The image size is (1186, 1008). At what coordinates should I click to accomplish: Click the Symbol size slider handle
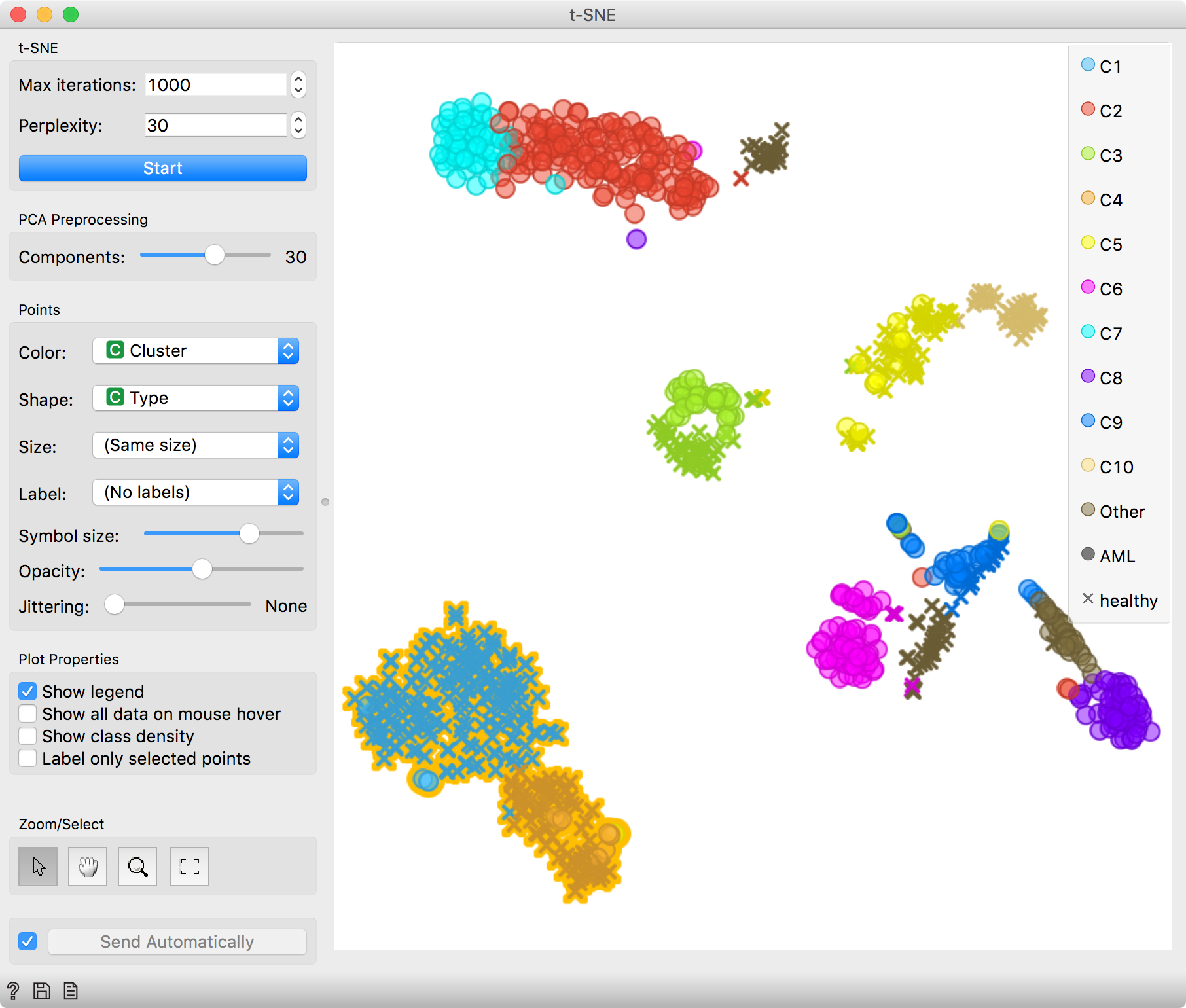click(249, 533)
